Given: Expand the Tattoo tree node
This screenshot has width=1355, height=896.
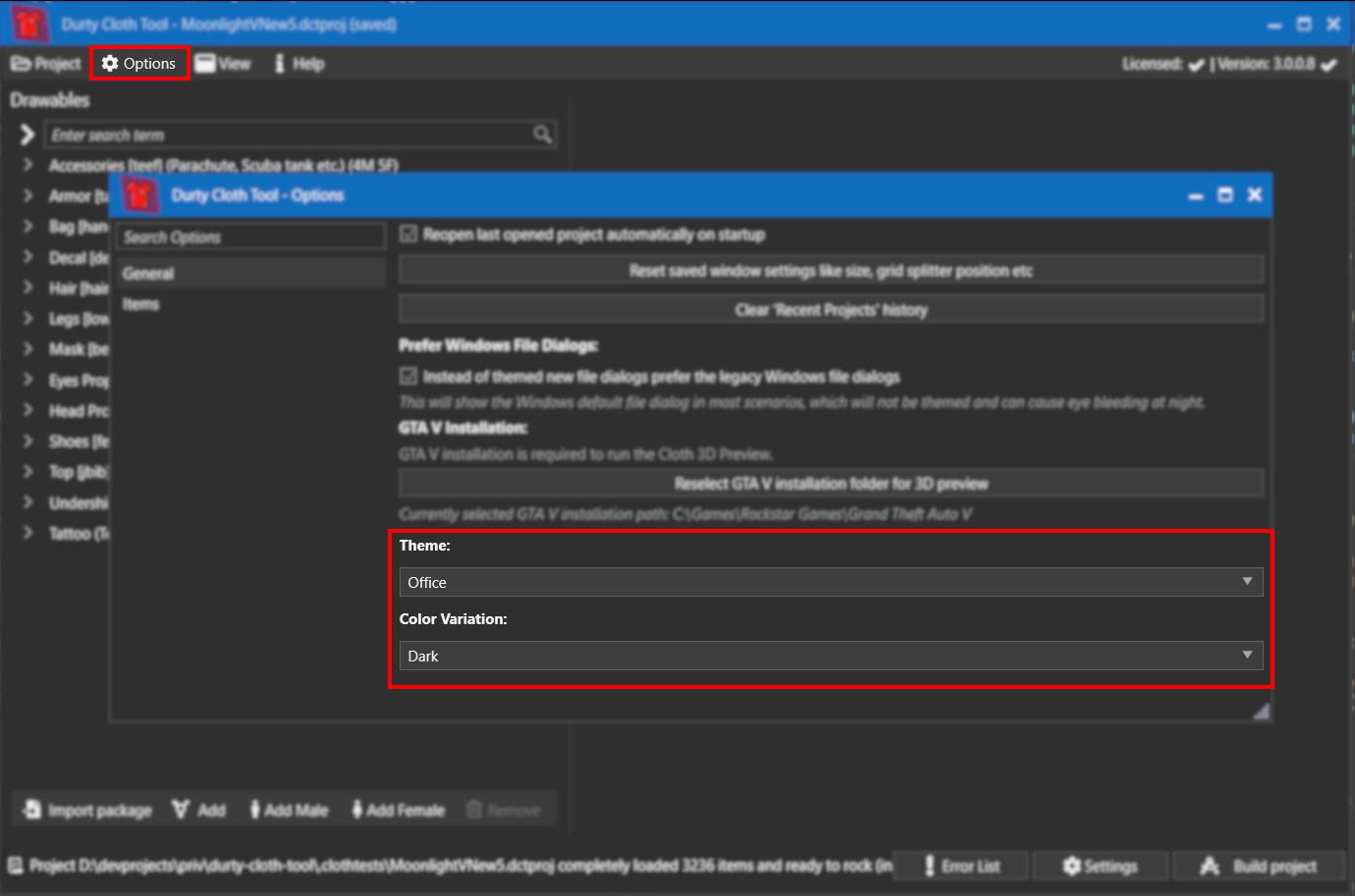Looking at the screenshot, I should tap(27, 533).
